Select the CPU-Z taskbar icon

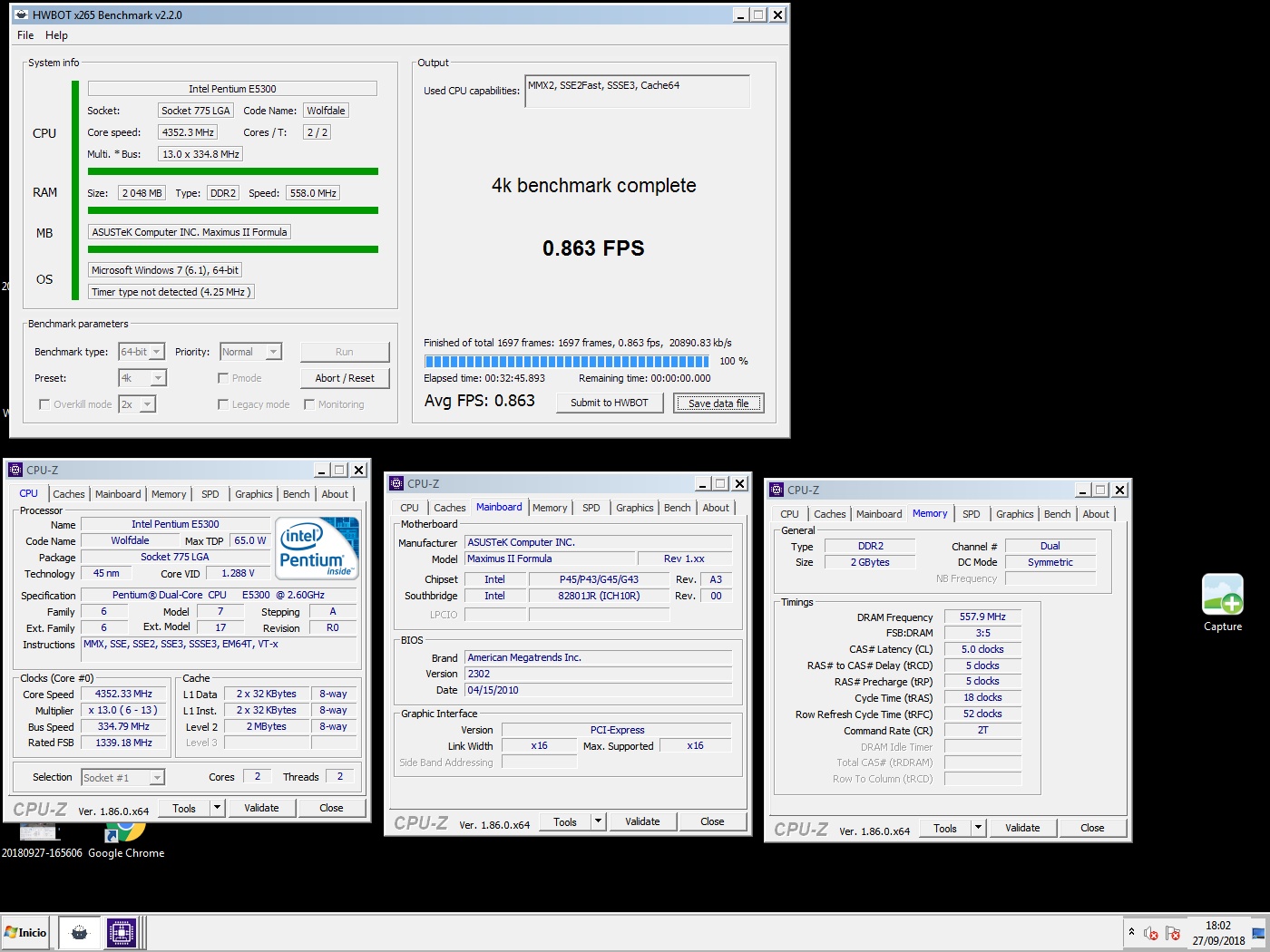(x=121, y=932)
